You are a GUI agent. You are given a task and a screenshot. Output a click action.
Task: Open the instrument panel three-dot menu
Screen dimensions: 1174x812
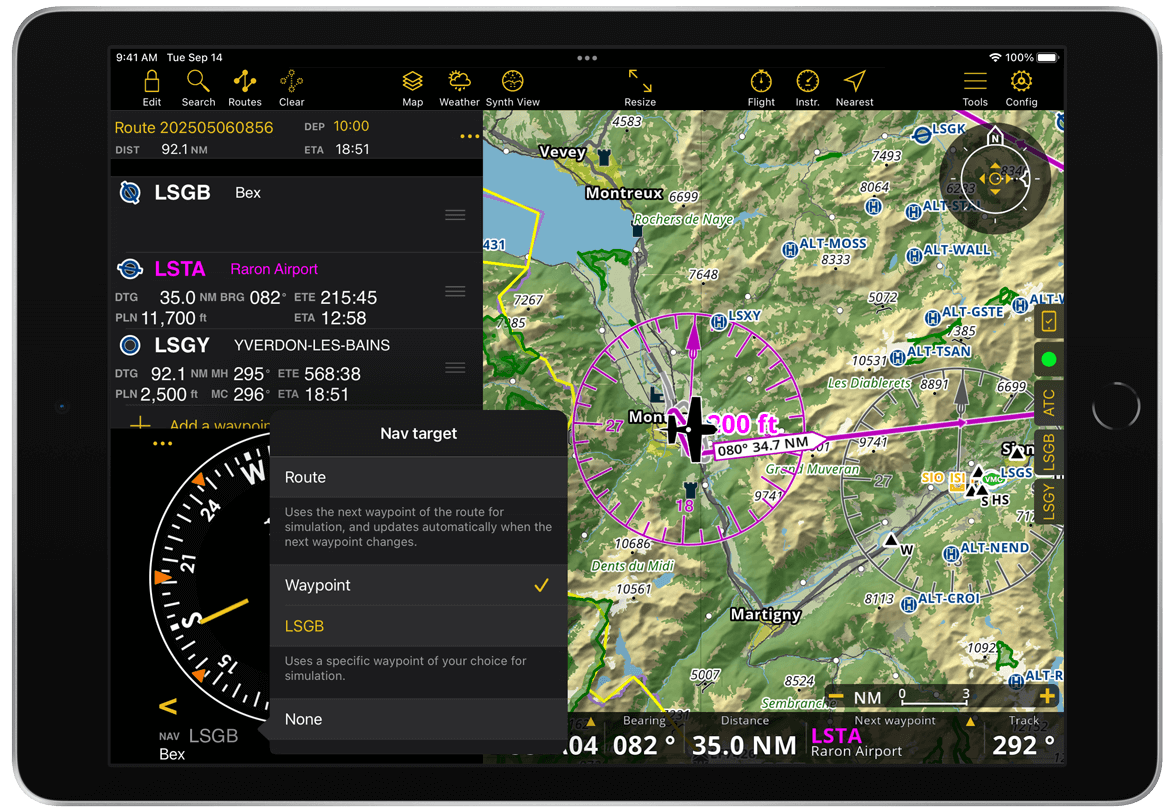162,443
